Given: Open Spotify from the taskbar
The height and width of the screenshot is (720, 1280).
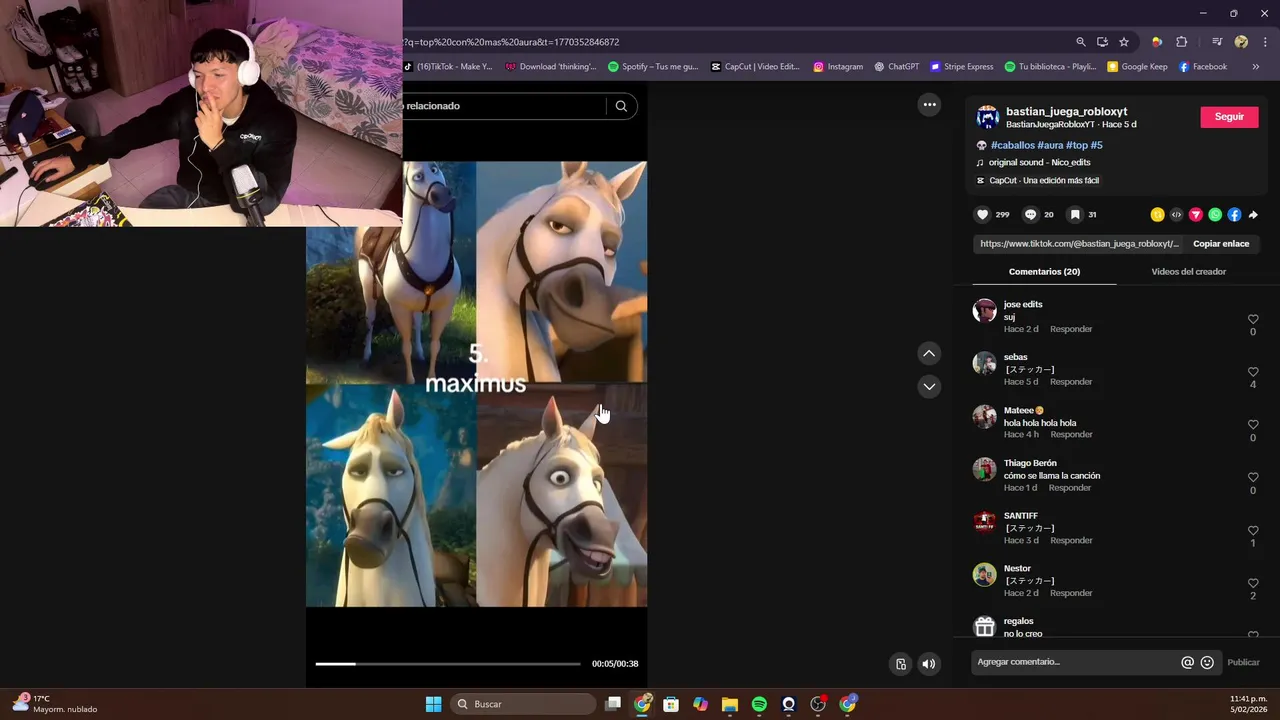Looking at the screenshot, I should [759, 704].
